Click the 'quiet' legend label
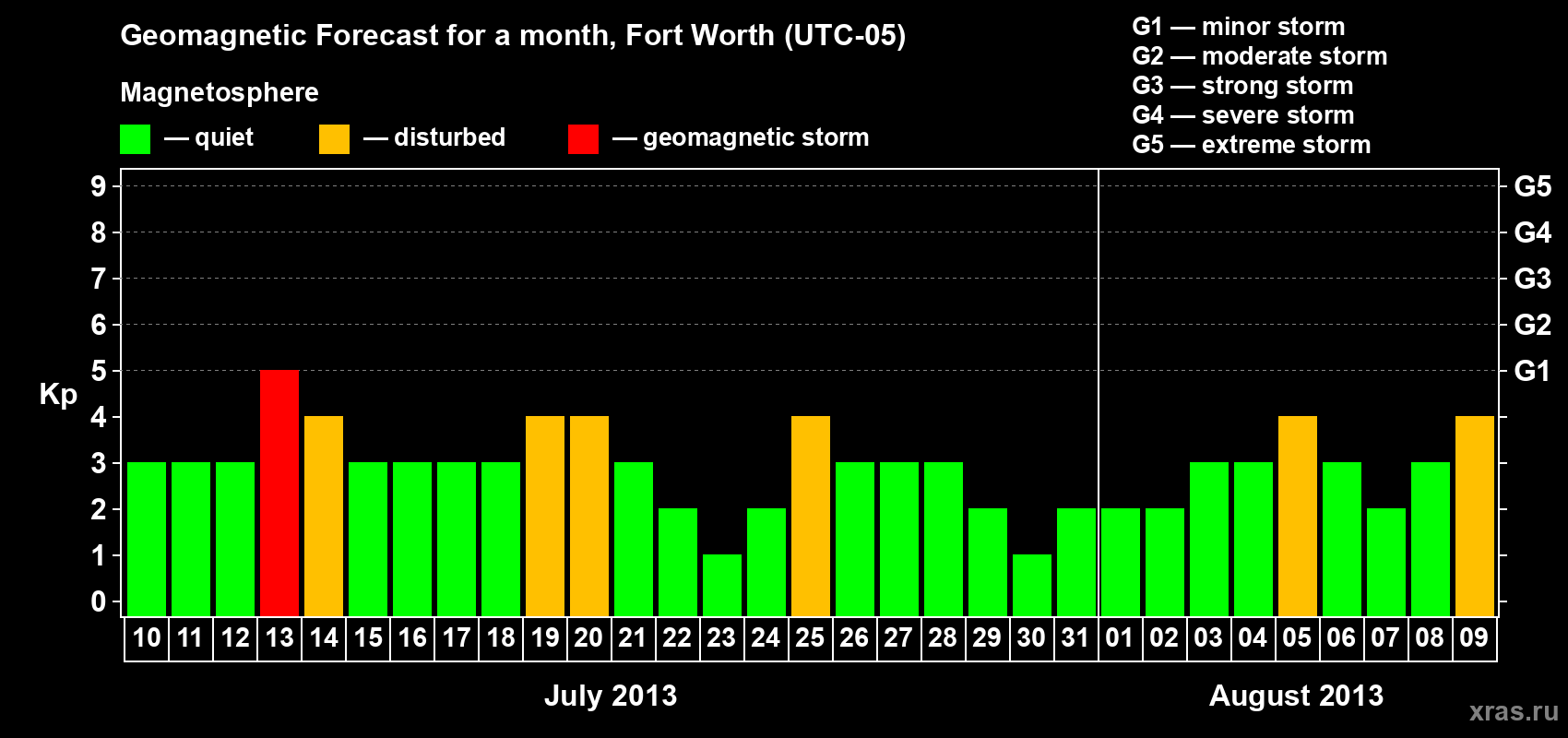This screenshot has width=1568, height=738. (x=224, y=137)
